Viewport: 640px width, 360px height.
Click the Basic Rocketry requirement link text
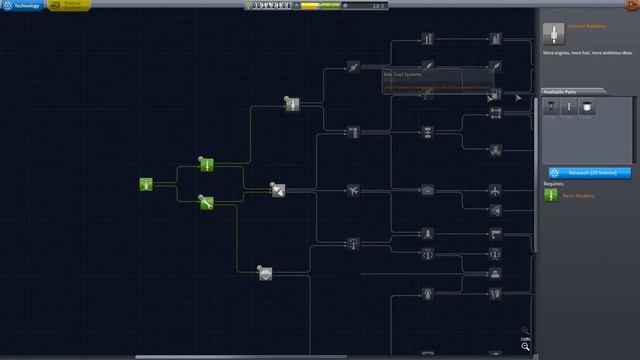pos(578,196)
